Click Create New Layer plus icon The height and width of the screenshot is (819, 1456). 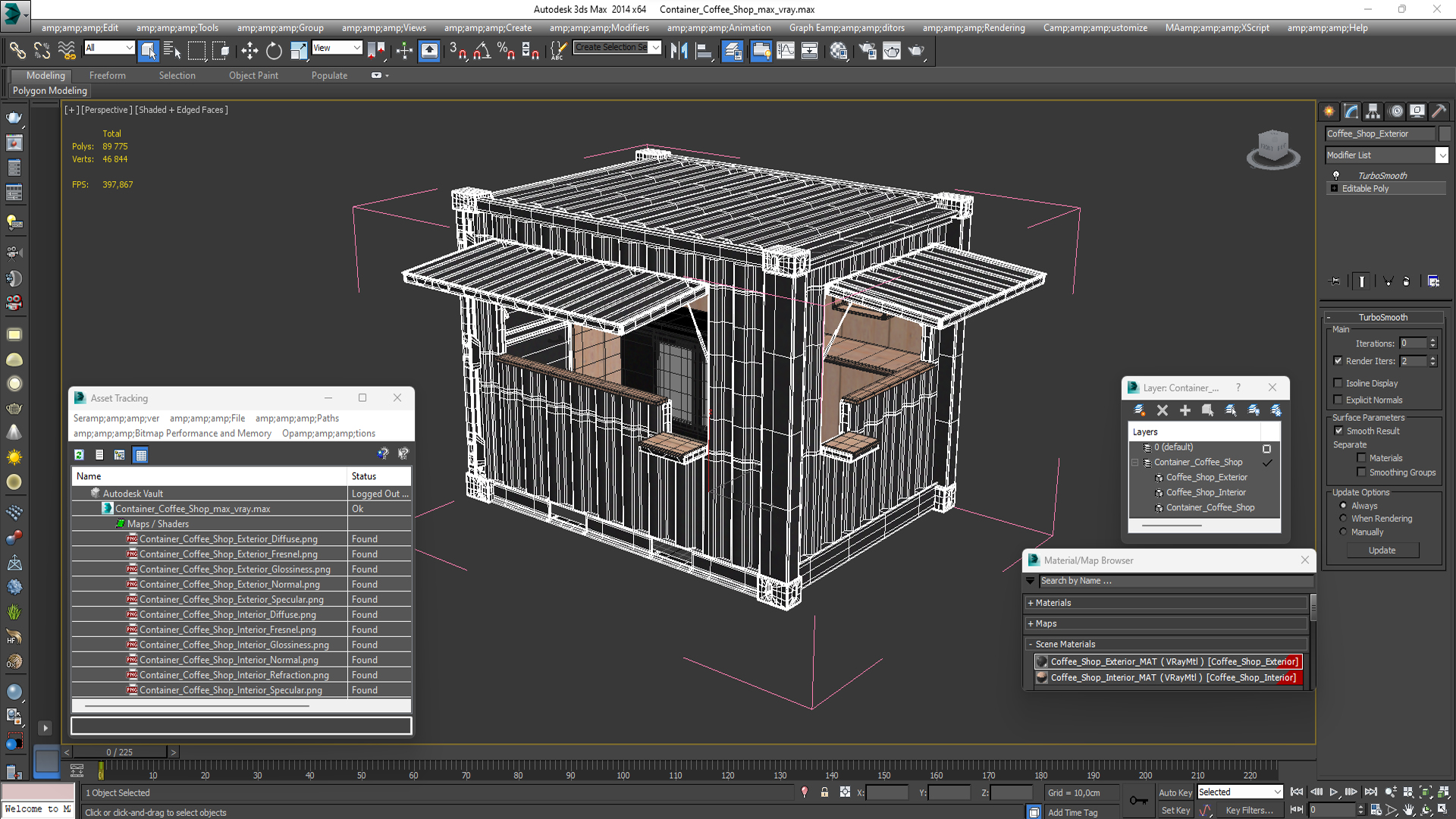click(x=1185, y=410)
